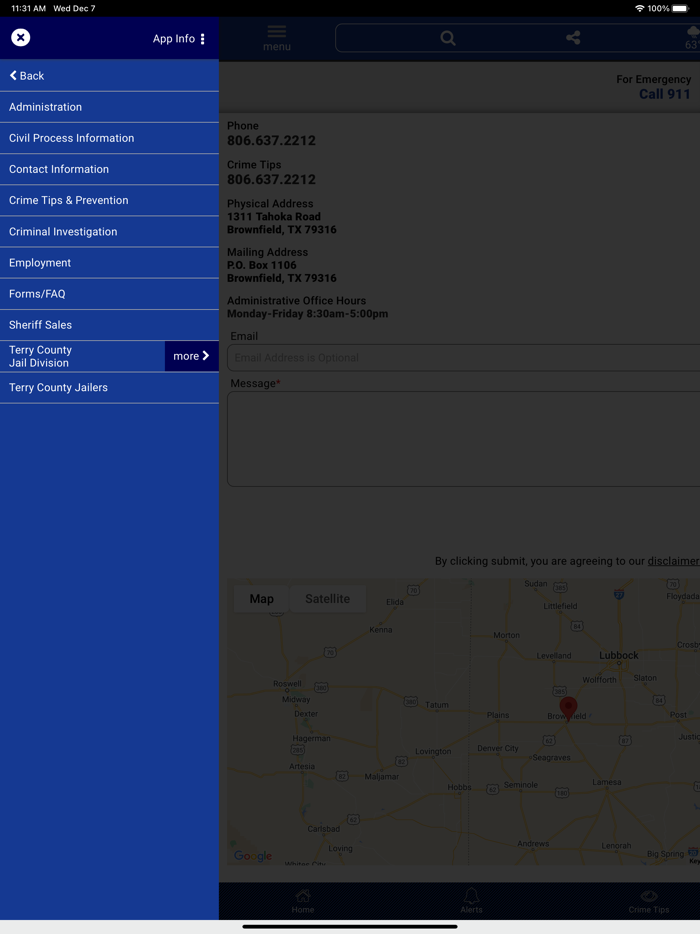Image resolution: width=700 pixels, height=934 pixels.
Task: Open Crime Tips & Prevention
Action: click(x=109, y=200)
